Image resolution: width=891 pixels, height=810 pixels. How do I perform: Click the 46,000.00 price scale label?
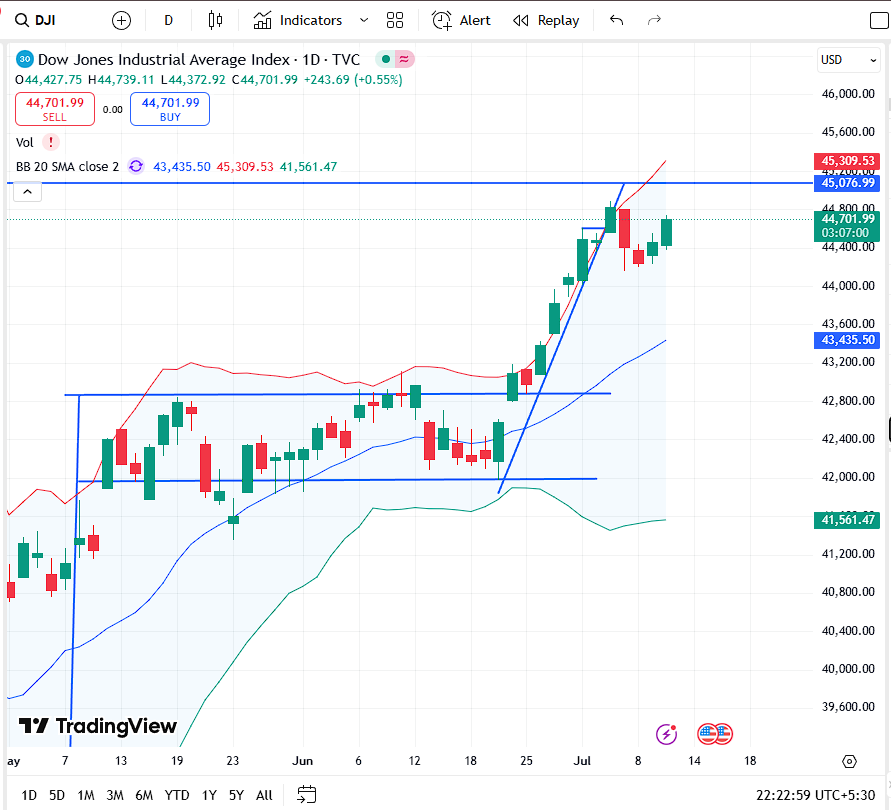pyautogui.click(x=848, y=94)
